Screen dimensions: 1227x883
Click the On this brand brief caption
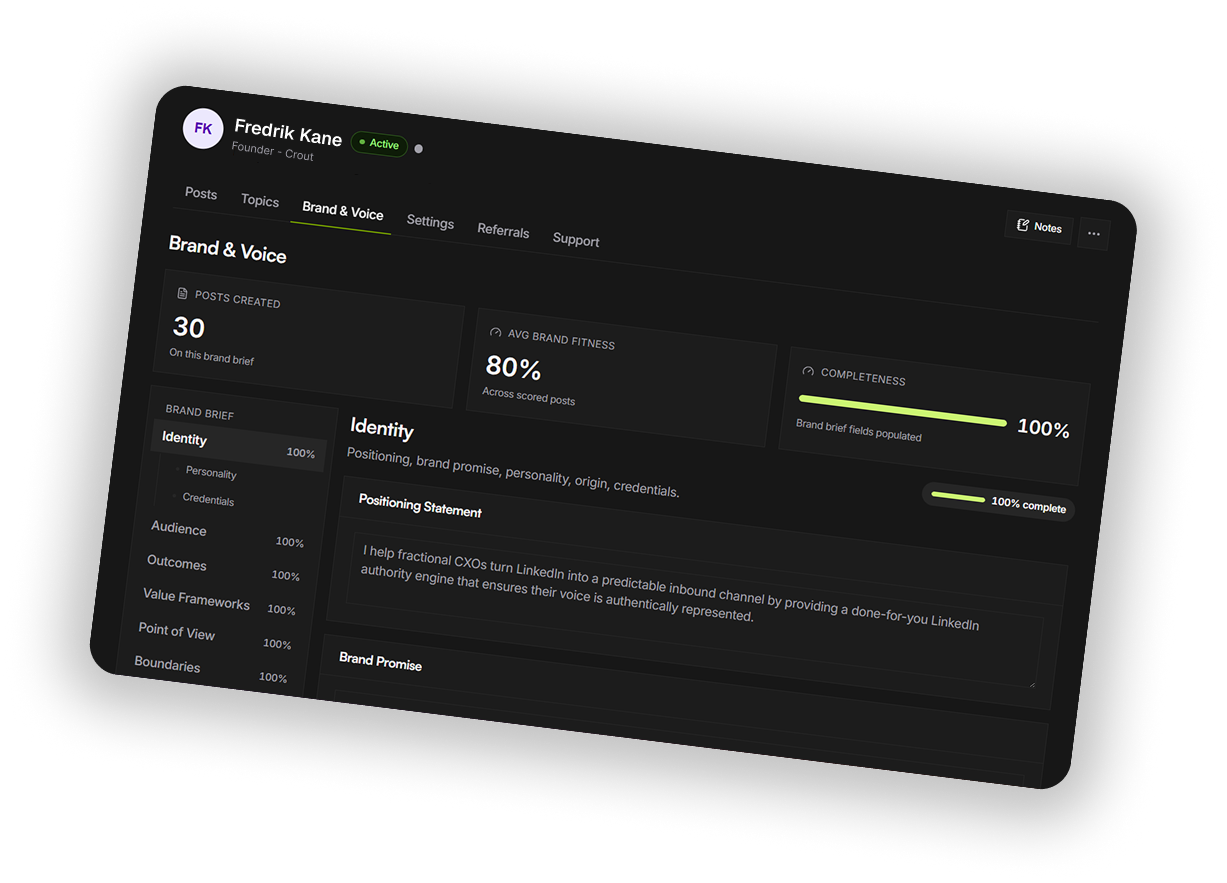tap(212, 356)
